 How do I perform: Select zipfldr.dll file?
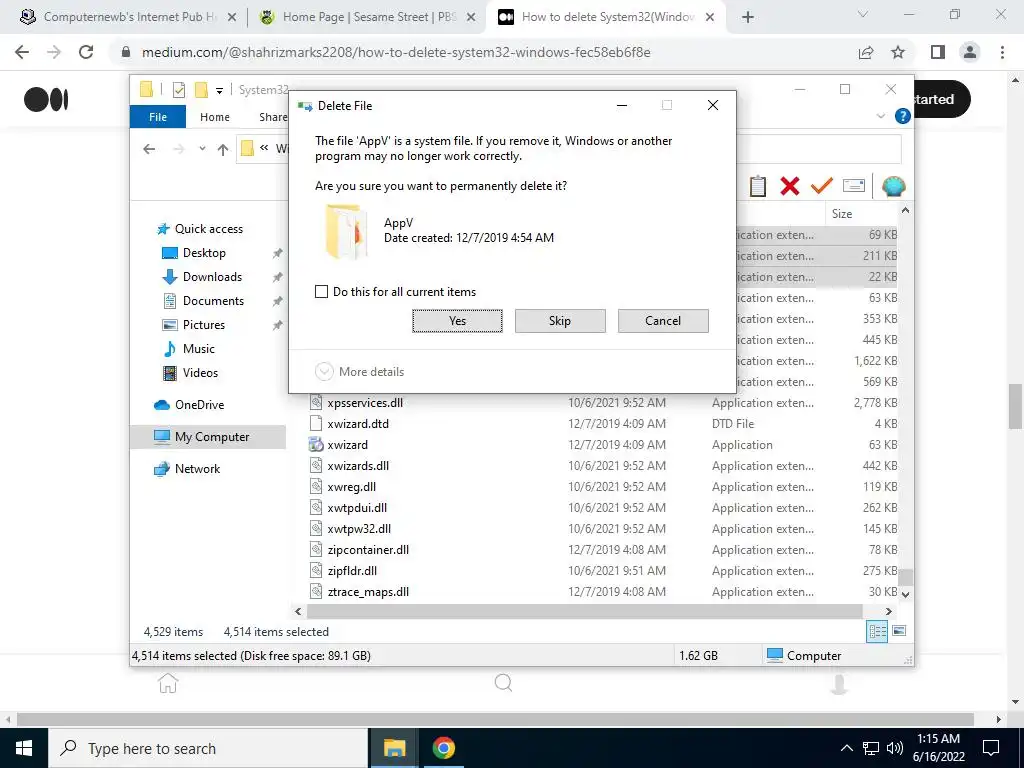352,571
